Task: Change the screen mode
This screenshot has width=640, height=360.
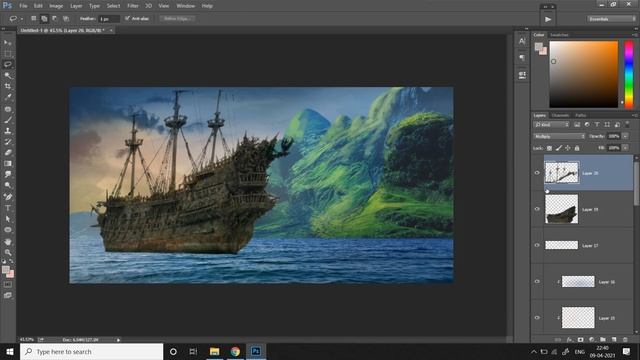Action: (8, 295)
